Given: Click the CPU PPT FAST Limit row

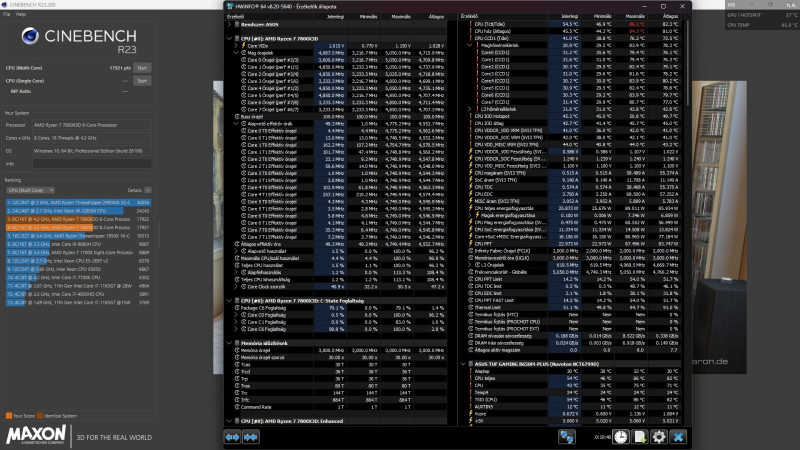Looking at the screenshot, I should coord(573,300).
